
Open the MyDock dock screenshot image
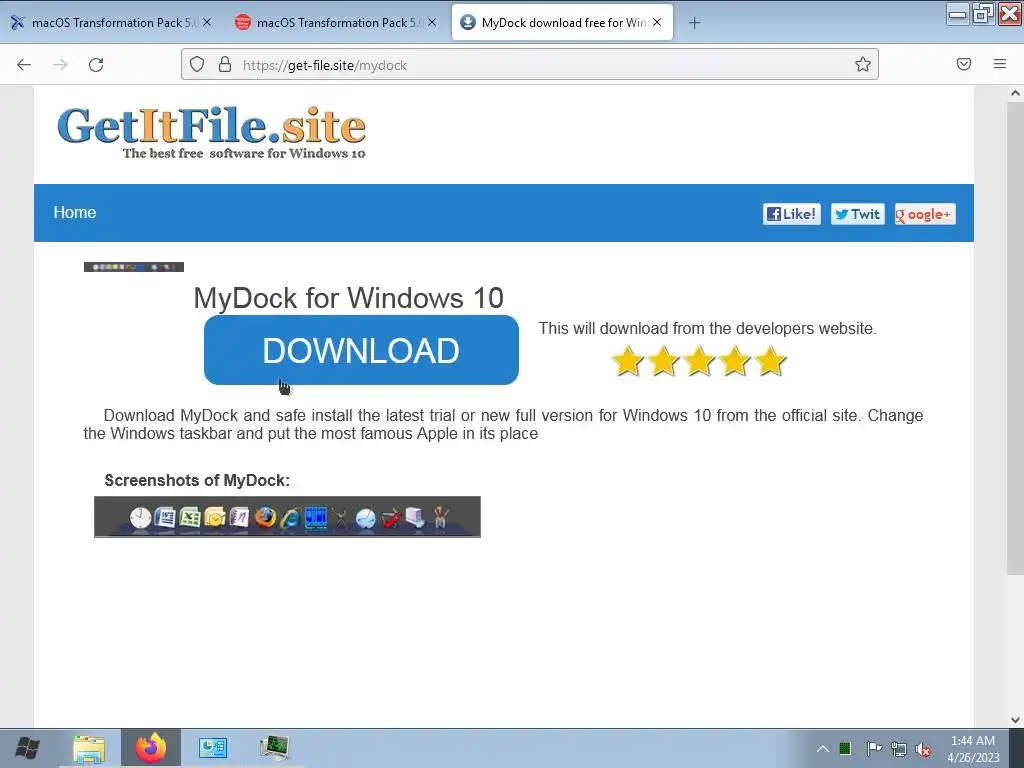click(x=287, y=517)
